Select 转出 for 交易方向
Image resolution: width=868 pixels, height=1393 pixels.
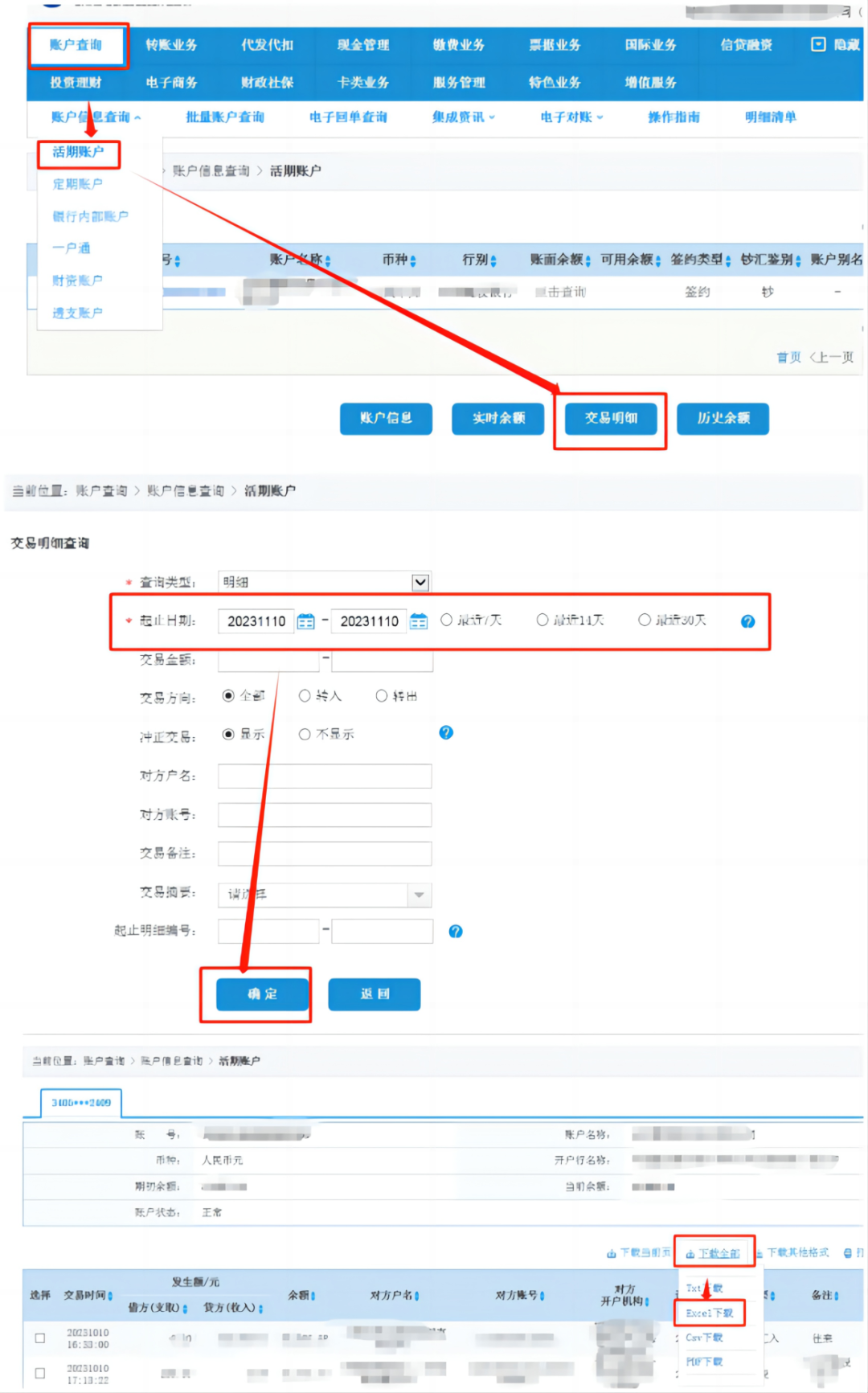pyautogui.click(x=382, y=696)
